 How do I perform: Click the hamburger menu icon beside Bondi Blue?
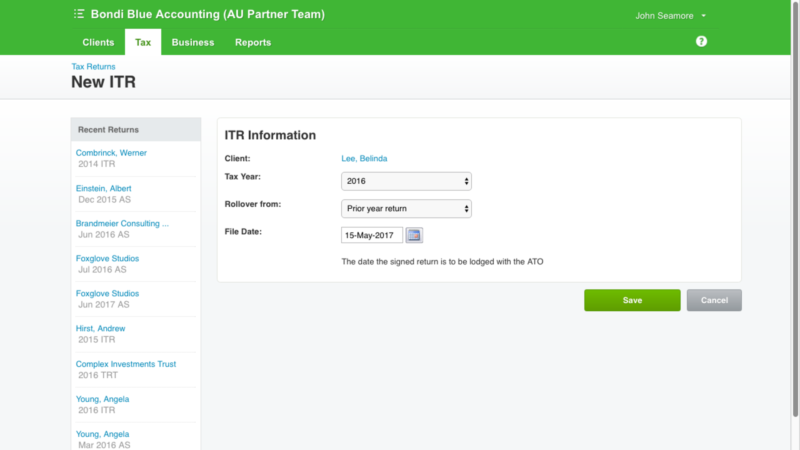[x=79, y=15]
